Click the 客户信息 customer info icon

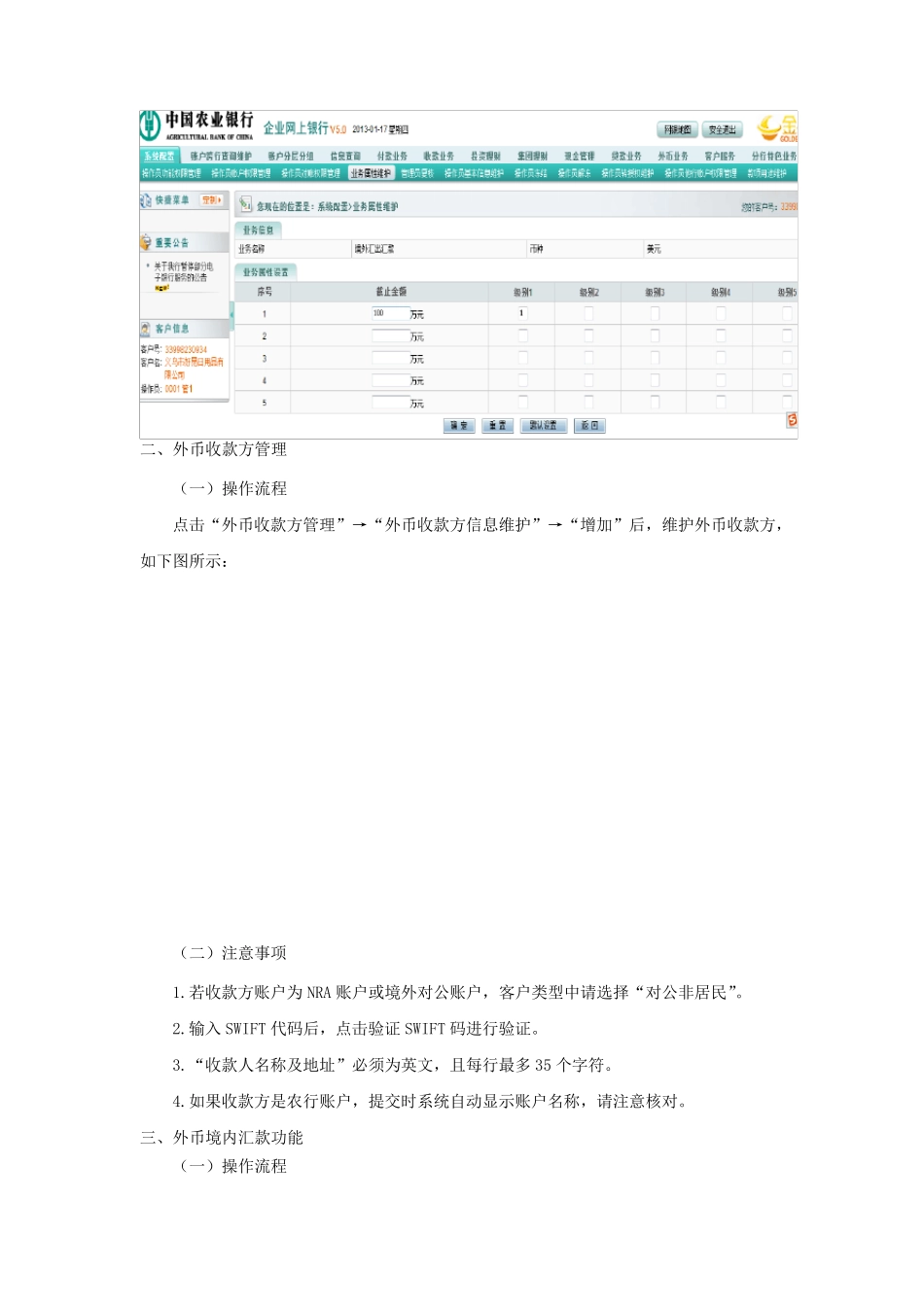coord(146,329)
